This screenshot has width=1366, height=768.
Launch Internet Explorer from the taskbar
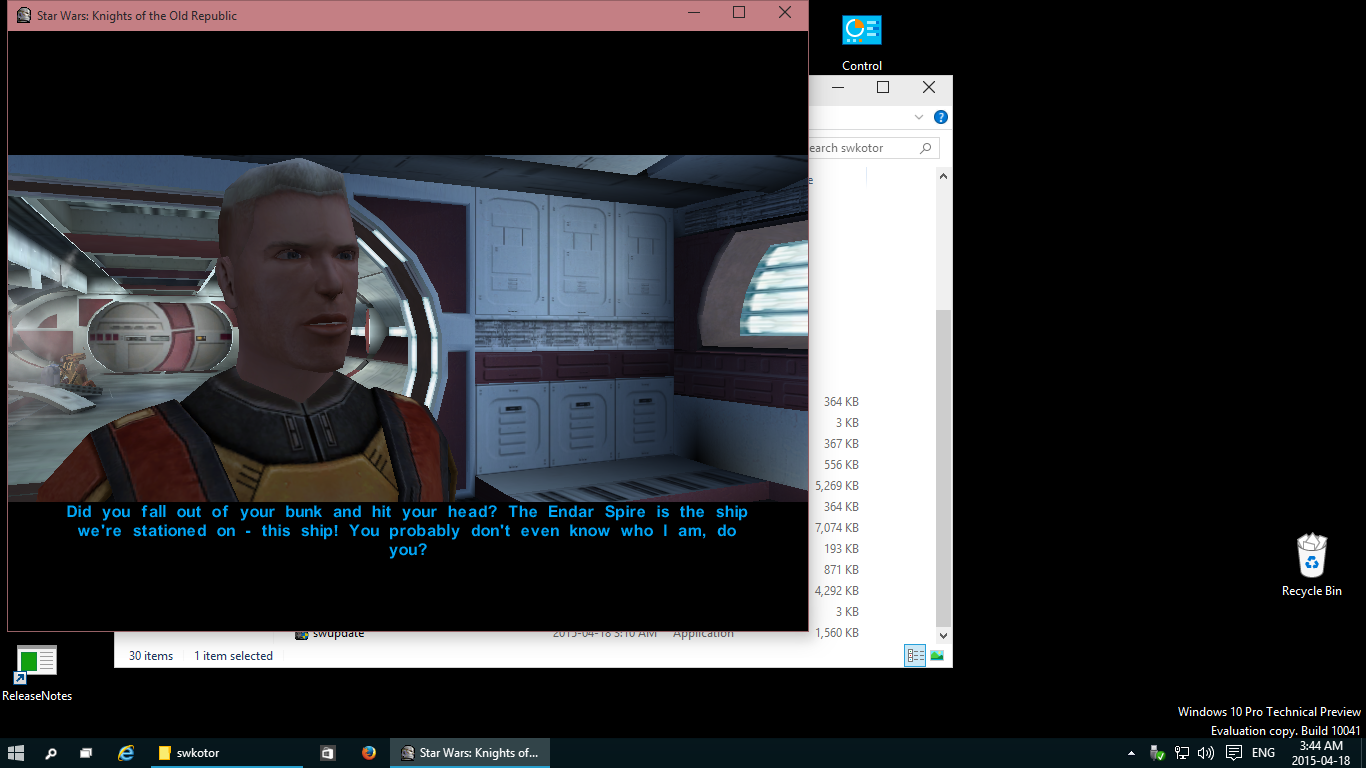pyautogui.click(x=126, y=753)
